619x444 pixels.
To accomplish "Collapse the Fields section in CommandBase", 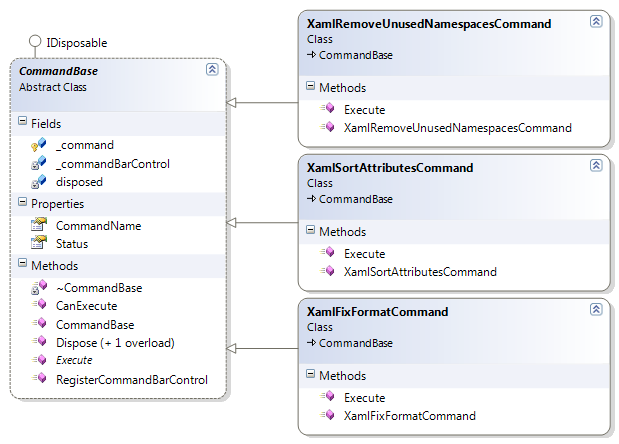I will pos(23,121).
